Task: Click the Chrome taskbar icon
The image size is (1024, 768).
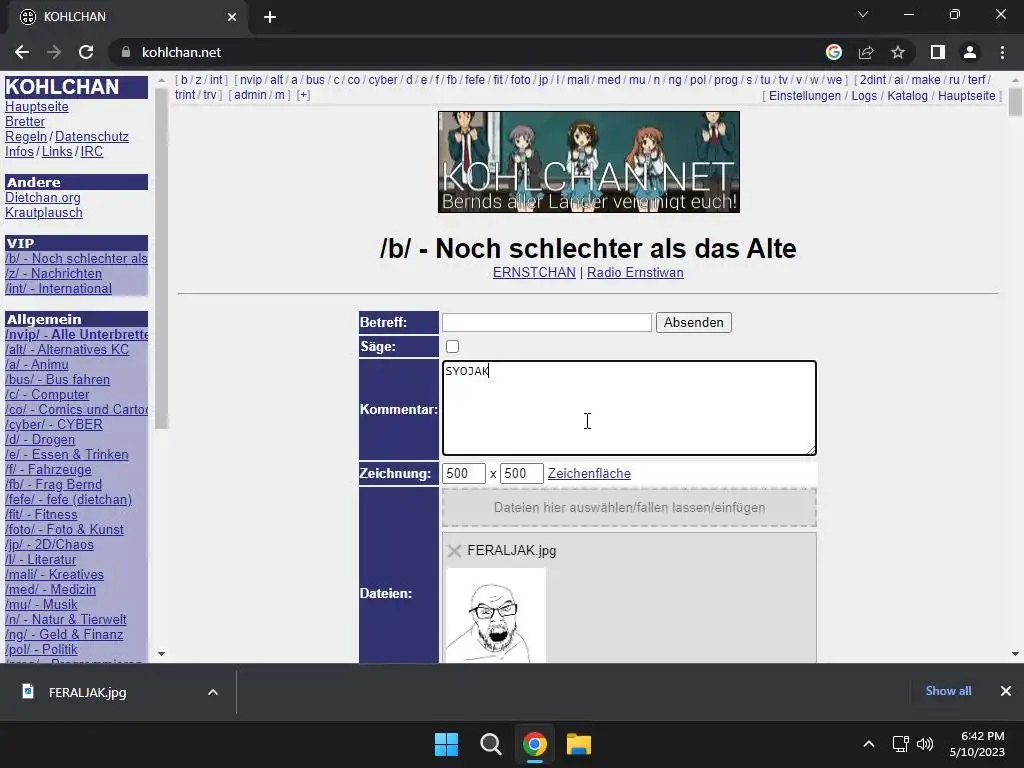Action: (x=535, y=744)
